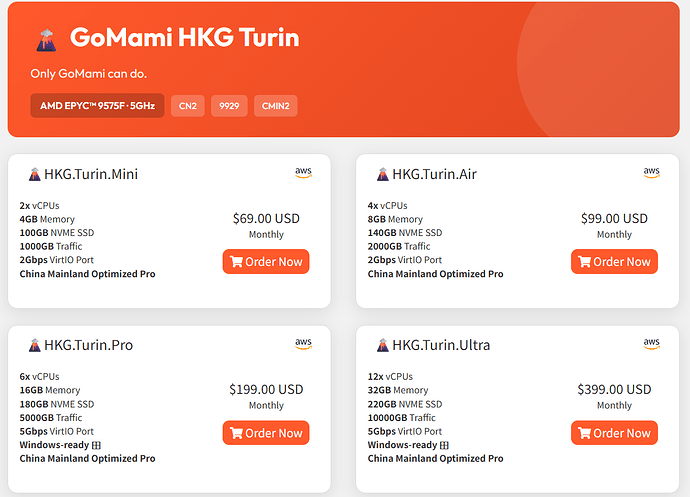Click the GoMami volcano logo in the banner
Viewport: 690px width, 497px height.
click(47, 40)
